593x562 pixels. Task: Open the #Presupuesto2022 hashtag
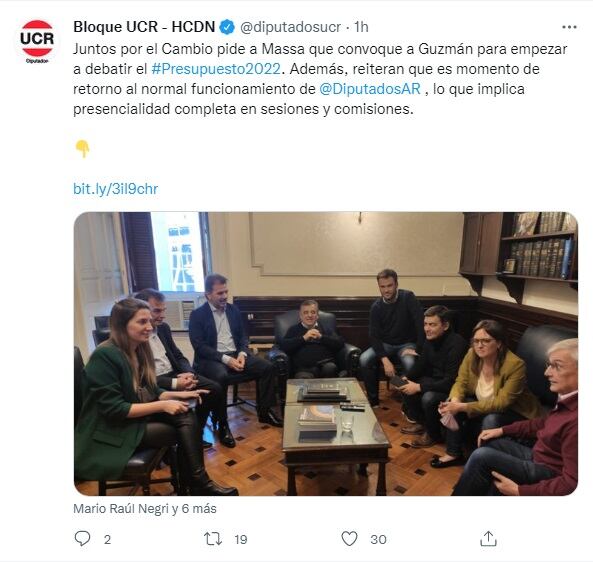click(x=216, y=69)
